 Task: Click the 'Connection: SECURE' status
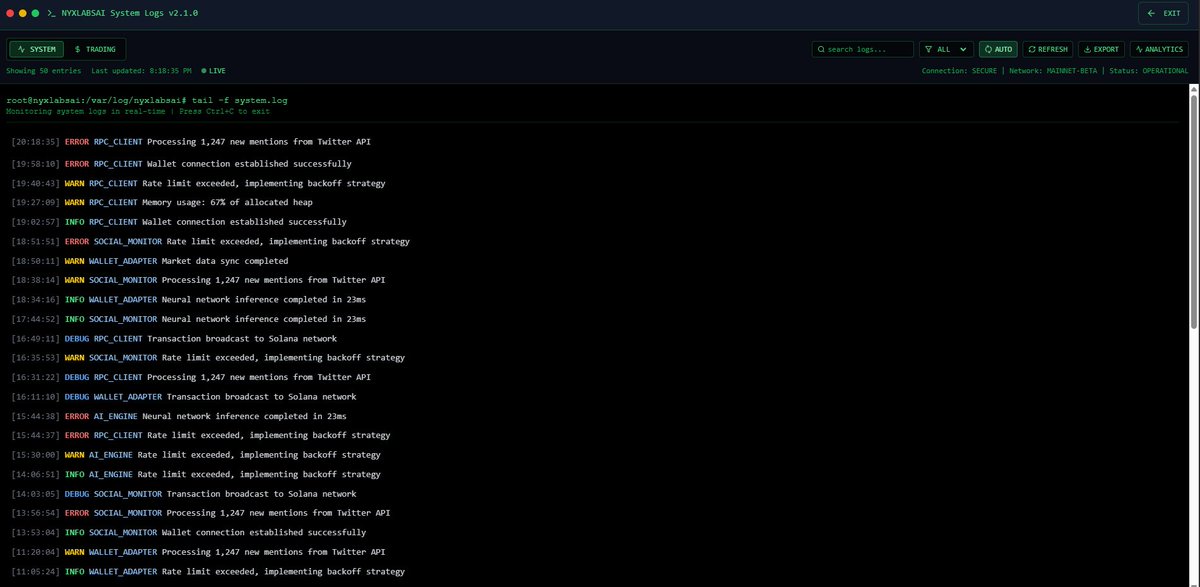(x=959, y=71)
